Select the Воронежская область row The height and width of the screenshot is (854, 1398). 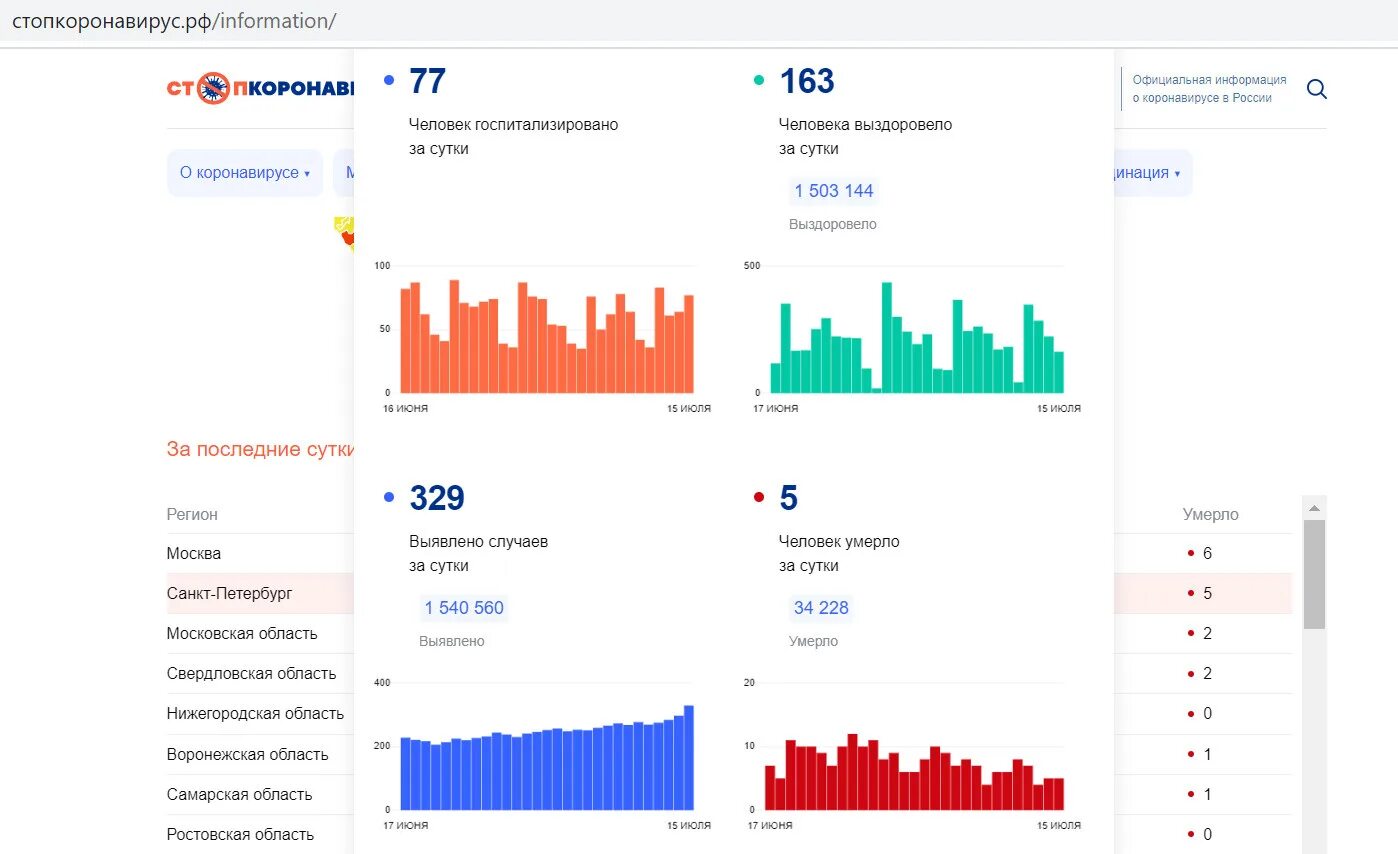(x=729, y=754)
